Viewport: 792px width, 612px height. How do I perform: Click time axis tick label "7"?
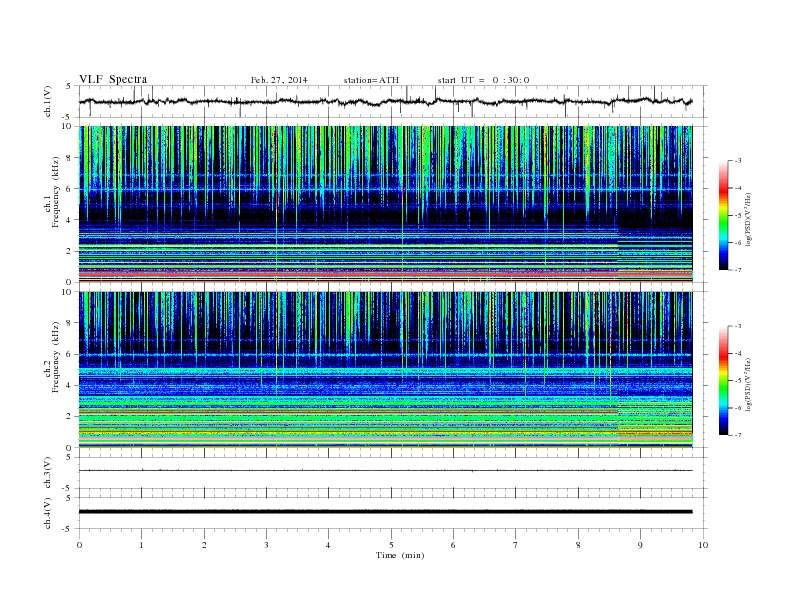tap(516, 545)
